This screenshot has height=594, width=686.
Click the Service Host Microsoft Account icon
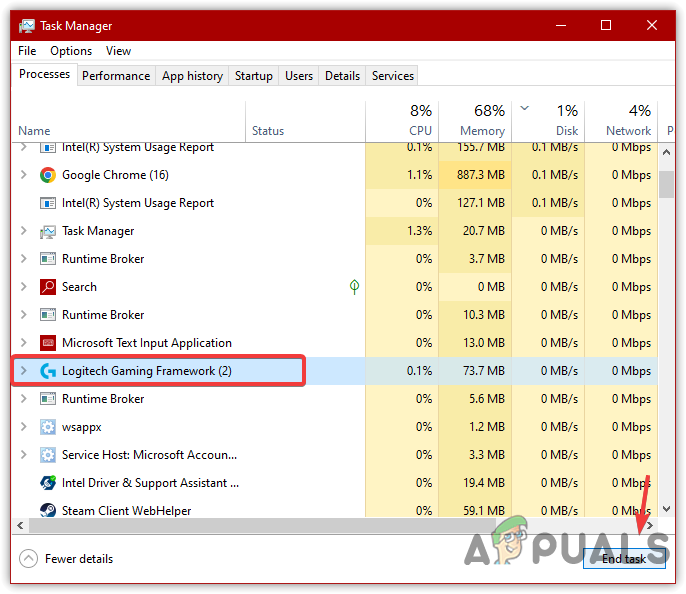pos(48,455)
